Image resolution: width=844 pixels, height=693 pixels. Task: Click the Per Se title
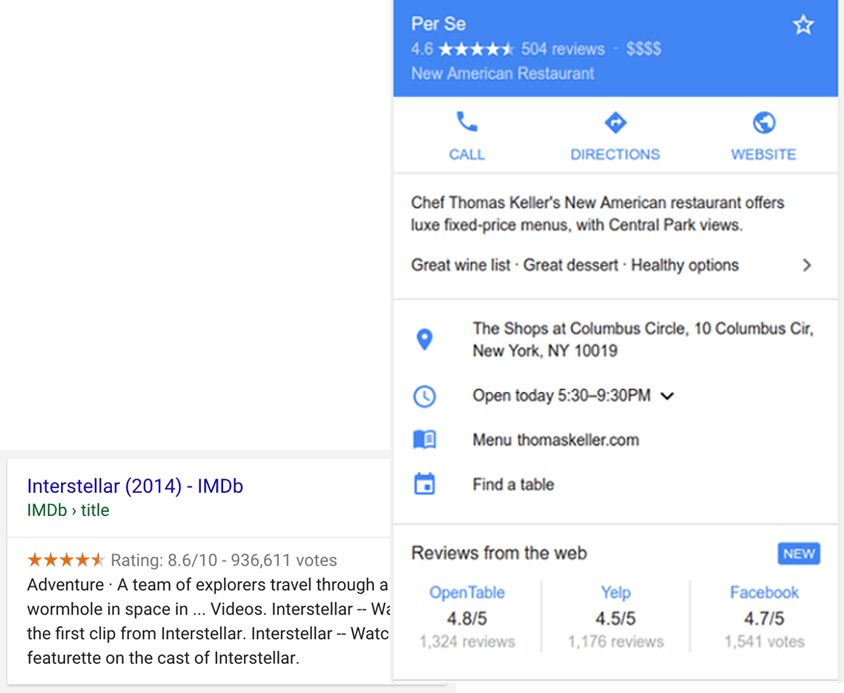(438, 24)
